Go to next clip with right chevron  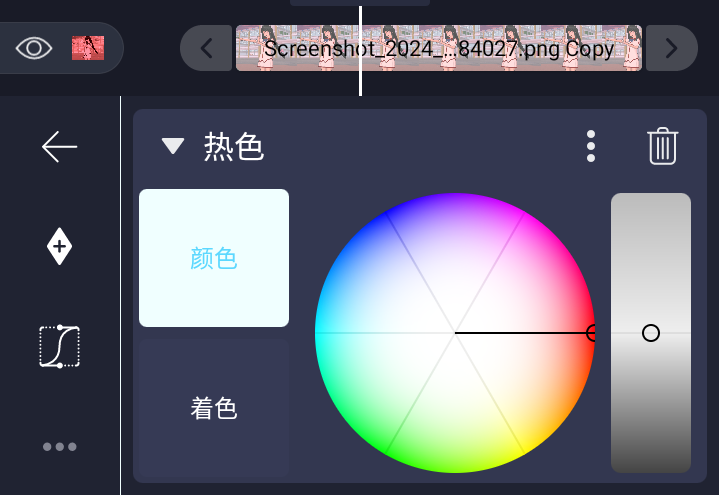pos(671,48)
